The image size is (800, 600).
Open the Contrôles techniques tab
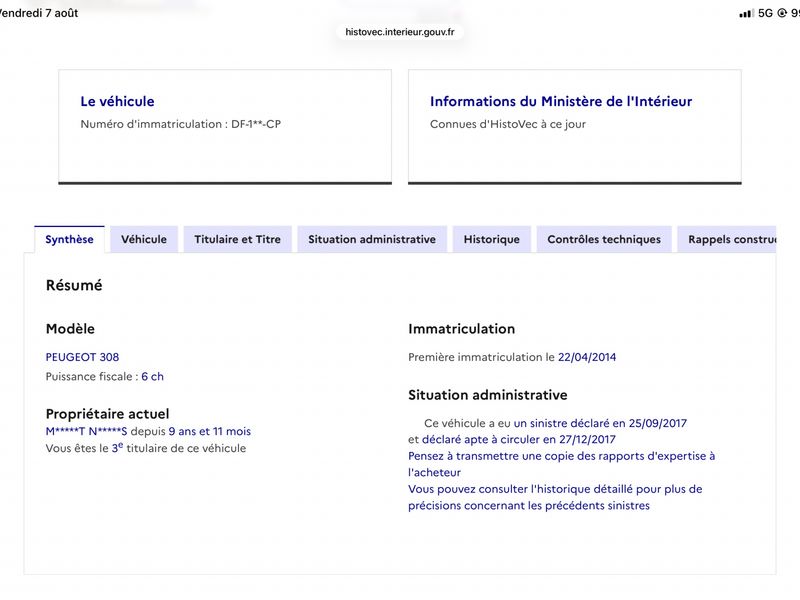(x=604, y=239)
